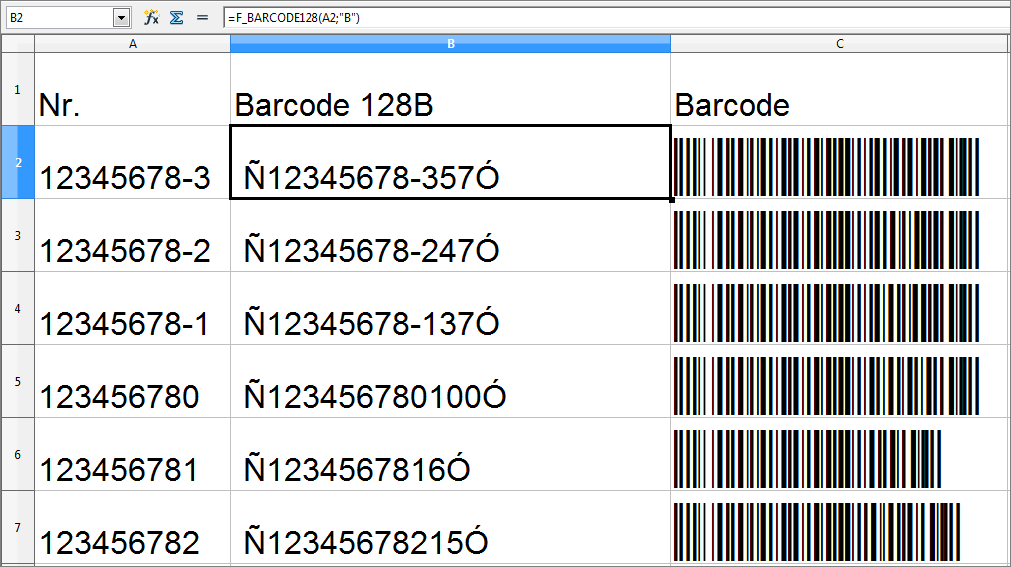Select row 7 header
Image resolution: width=1011 pixels, height=567 pixels.
click(x=17, y=527)
